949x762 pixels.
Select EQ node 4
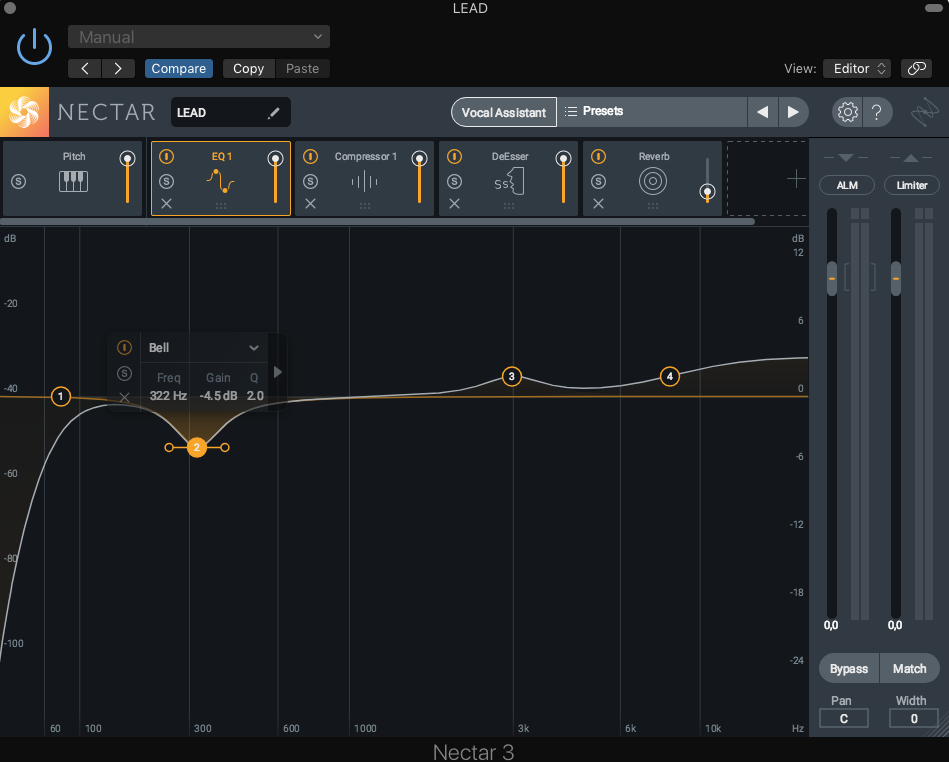[669, 376]
